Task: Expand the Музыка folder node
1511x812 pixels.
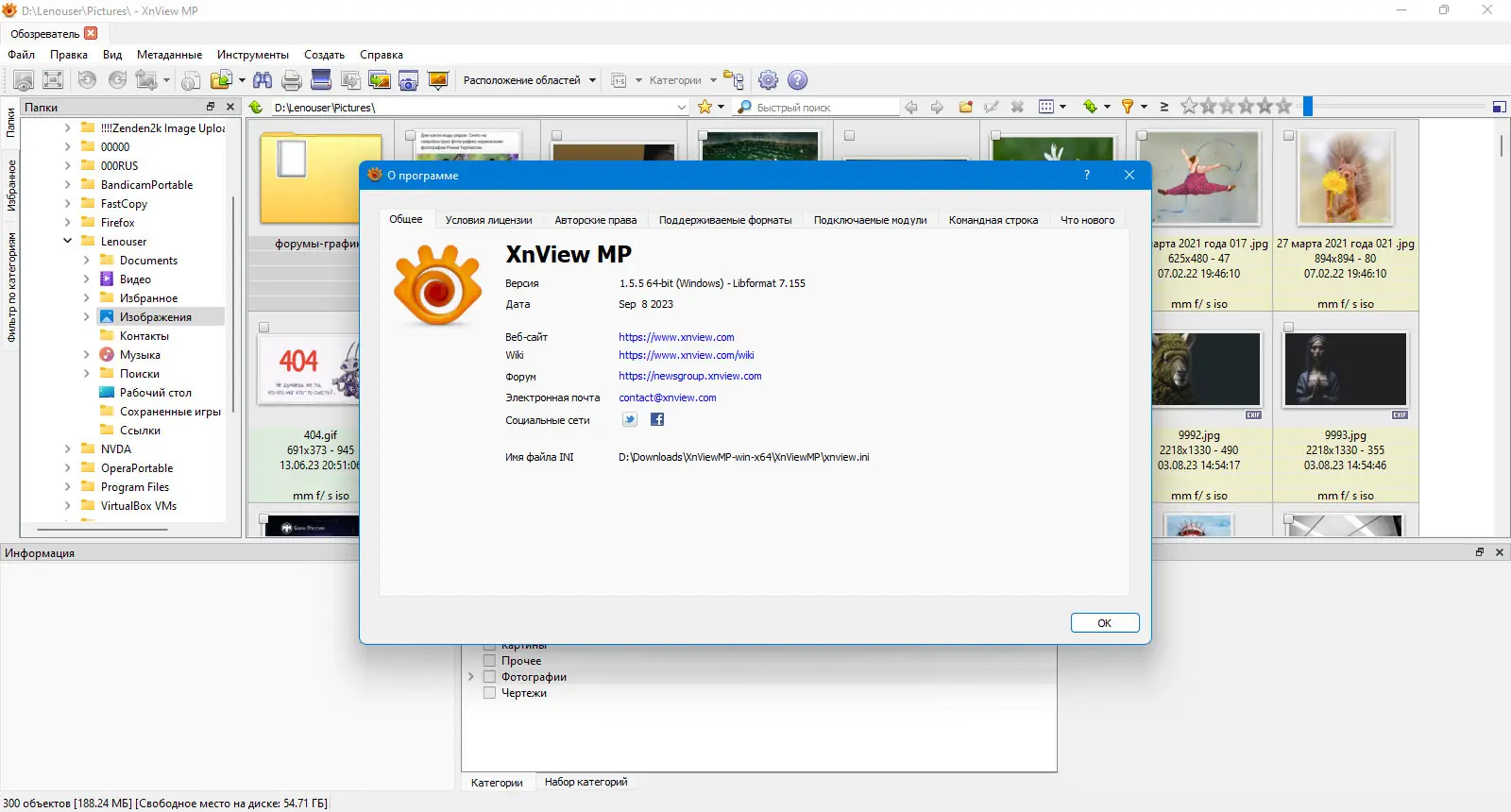Action: pos(87,355)
